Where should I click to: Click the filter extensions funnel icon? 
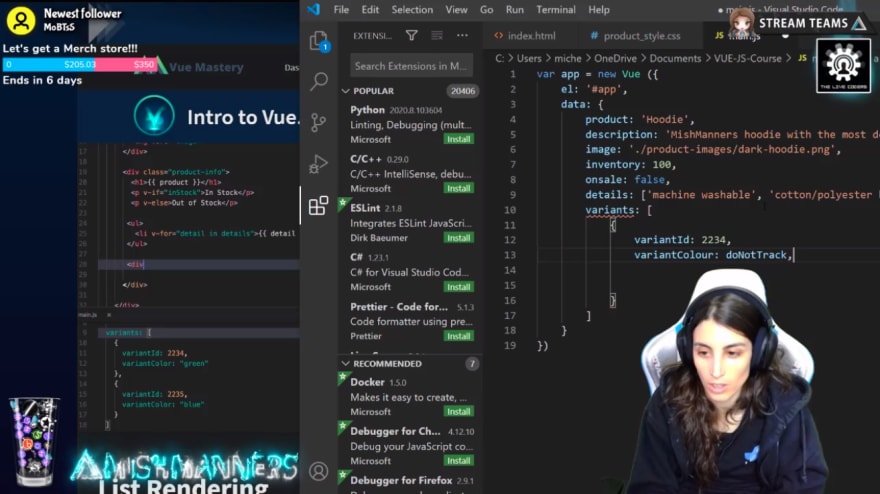tap(411, 35)
